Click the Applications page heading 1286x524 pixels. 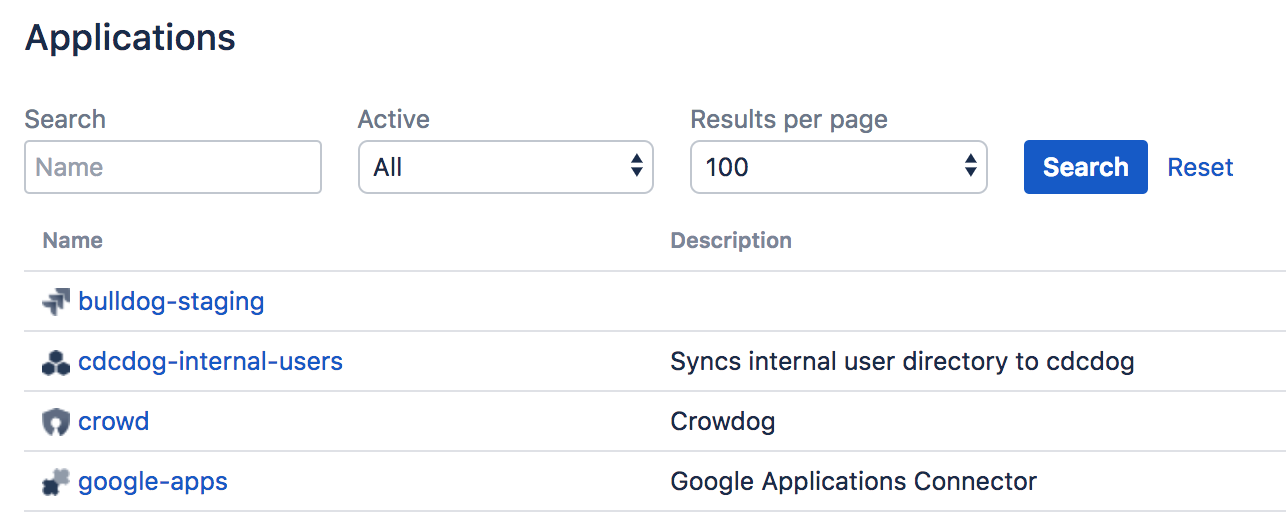[x=130, y=38]
